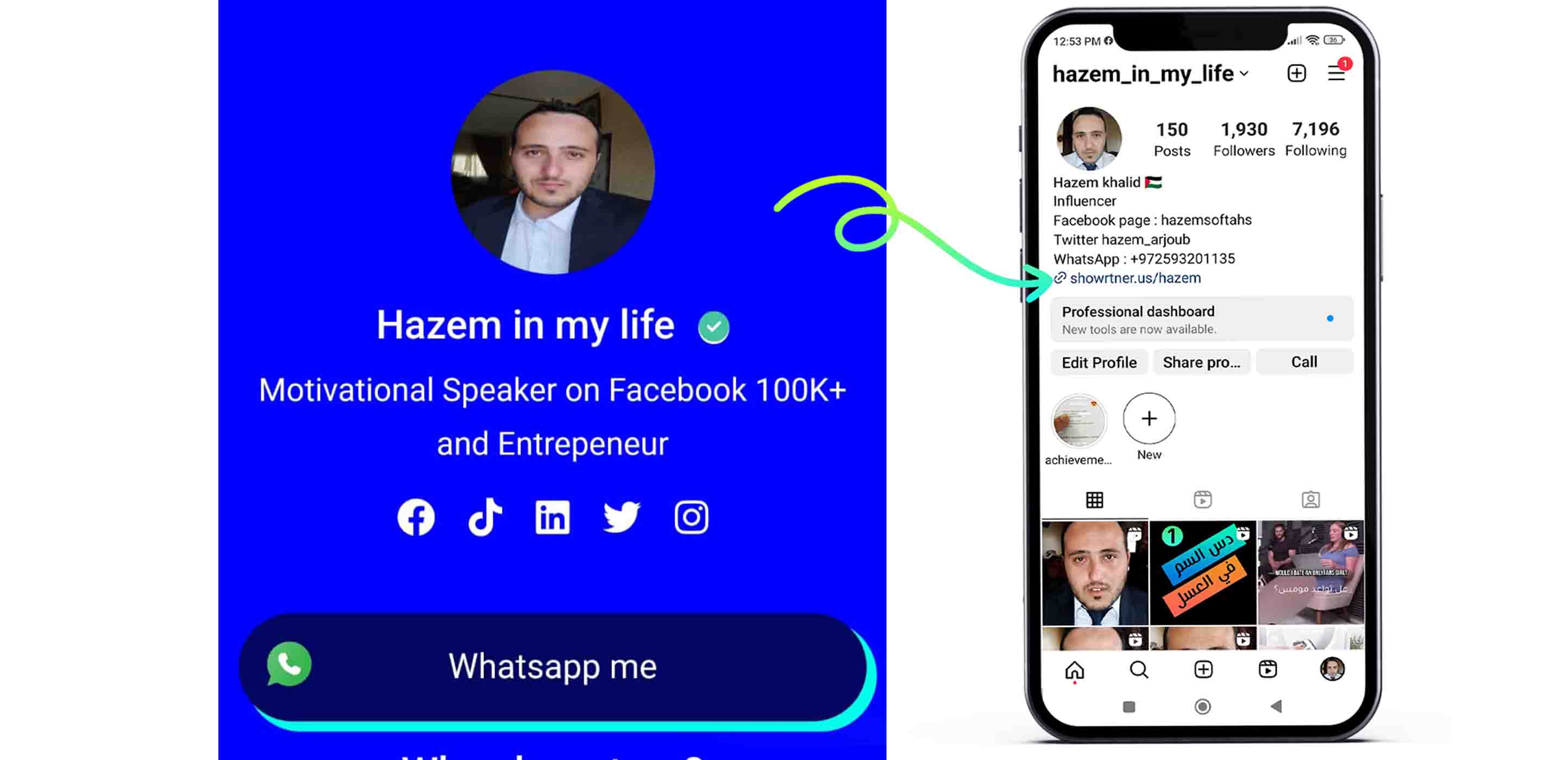The image size is (1568, 760).
Task: Tap the Facebook icon on profile card
Action: pyautogui.click(x=416, y=517)
